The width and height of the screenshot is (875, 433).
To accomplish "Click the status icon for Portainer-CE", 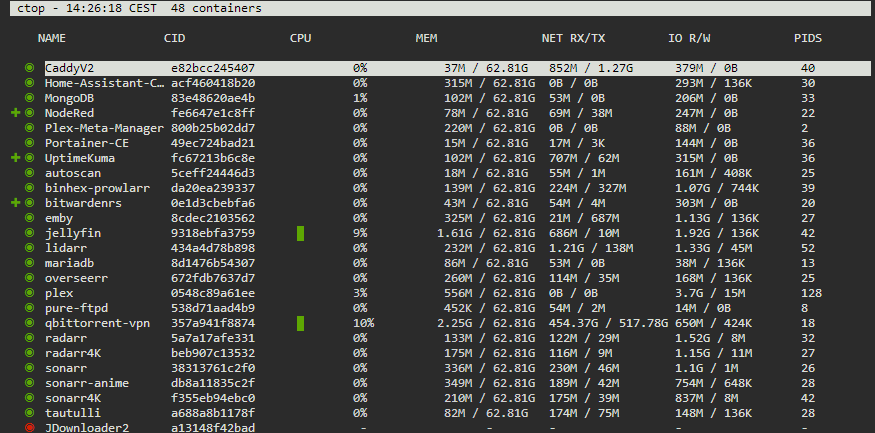I will [30, 143].
